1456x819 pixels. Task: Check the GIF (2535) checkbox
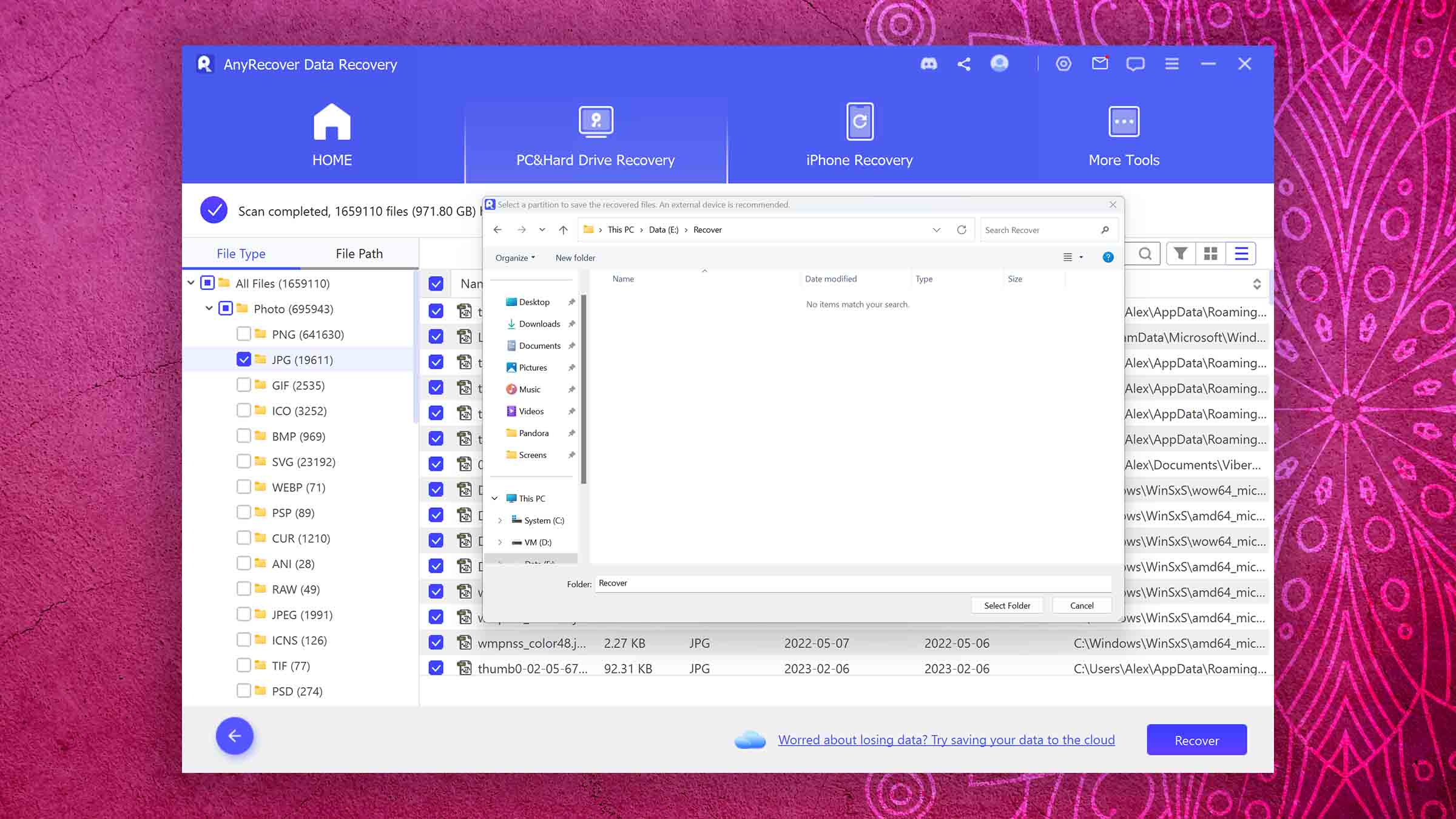[244, 385]
